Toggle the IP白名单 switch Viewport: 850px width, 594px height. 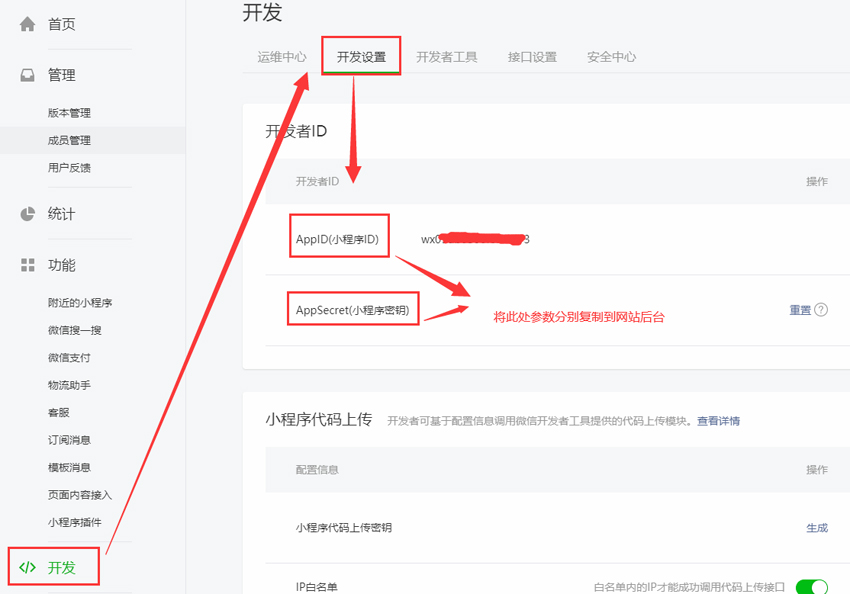(811, 586)
